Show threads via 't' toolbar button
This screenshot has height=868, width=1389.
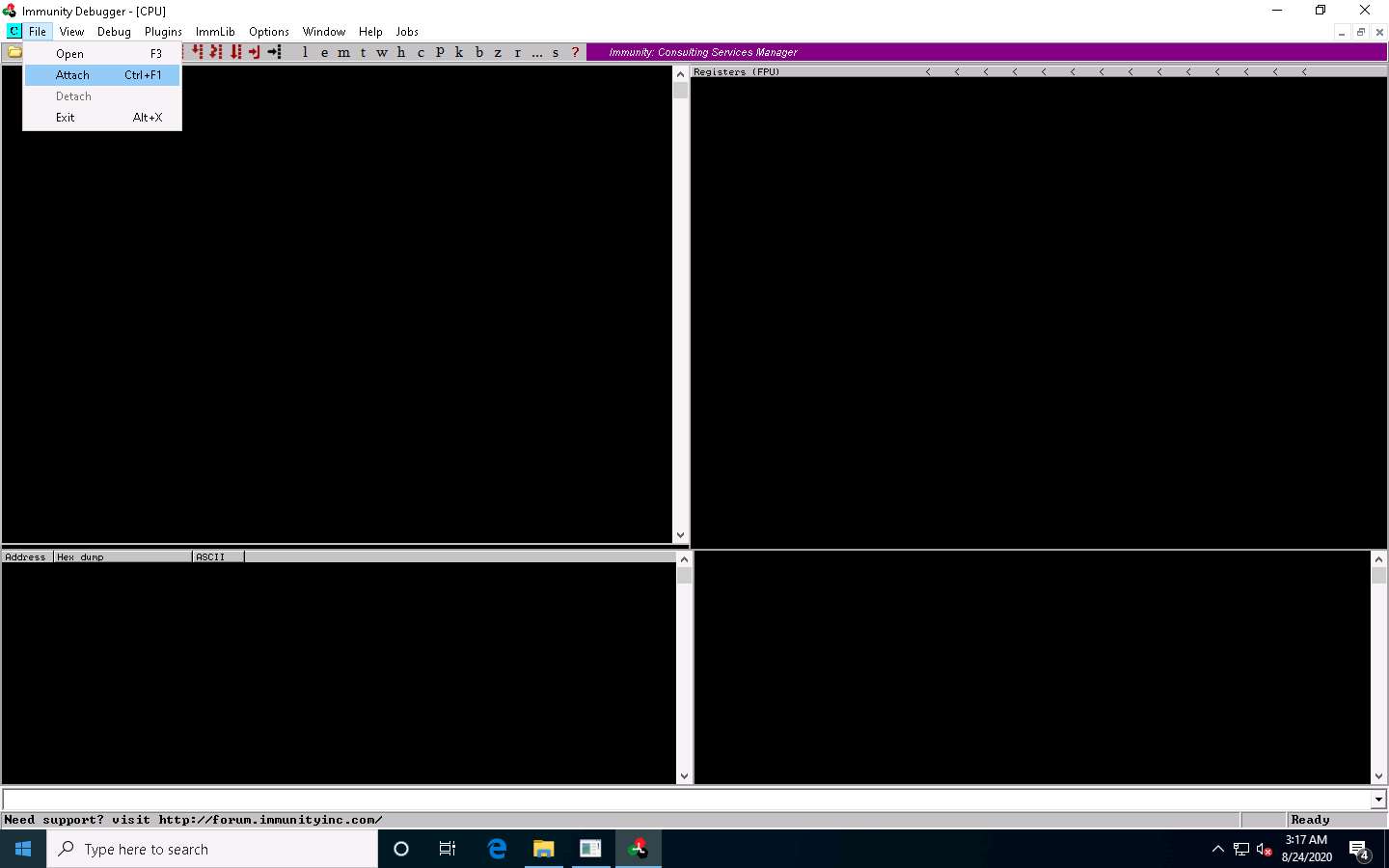[363, 52]
